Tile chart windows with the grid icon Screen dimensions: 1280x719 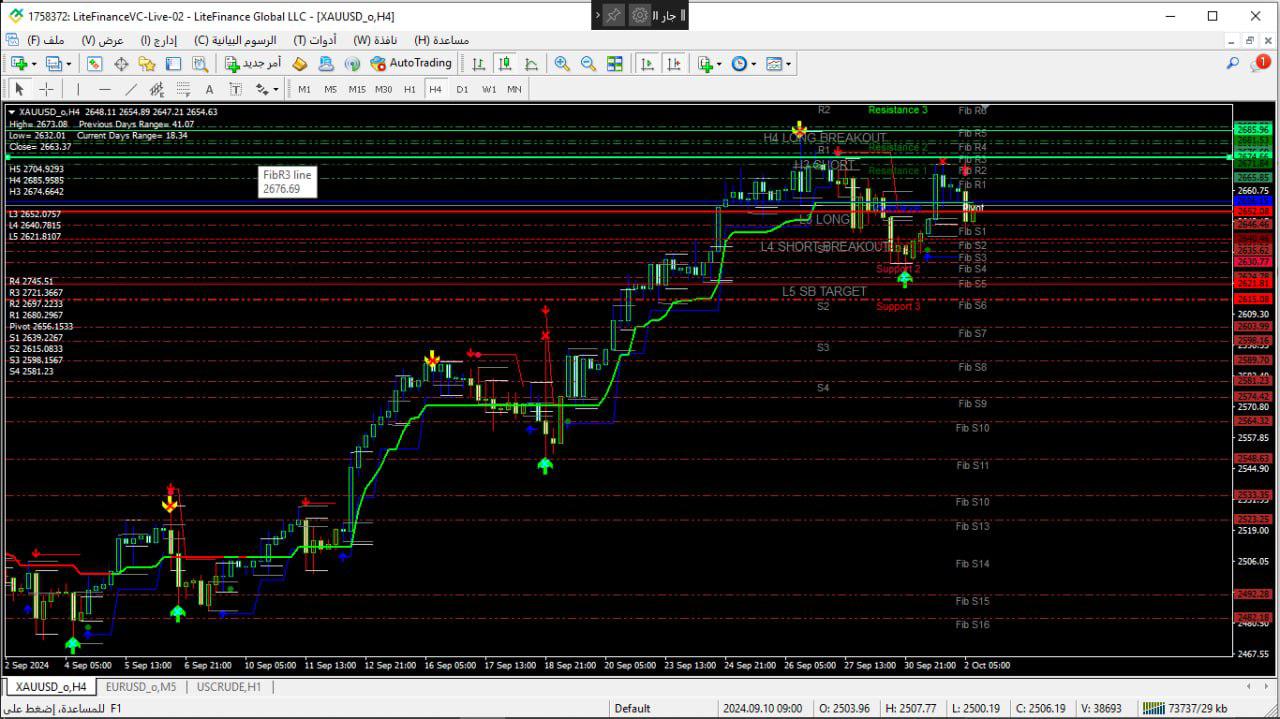point(615,64)
